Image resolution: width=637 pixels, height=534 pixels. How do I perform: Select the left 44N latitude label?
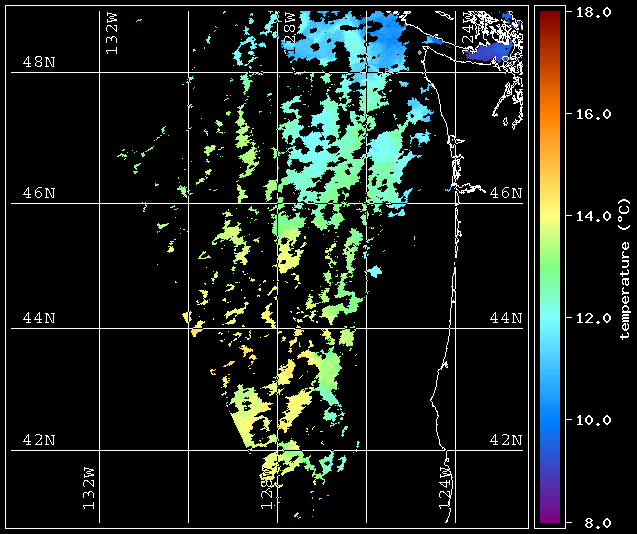pyautogui.click(x=39, y=318)
